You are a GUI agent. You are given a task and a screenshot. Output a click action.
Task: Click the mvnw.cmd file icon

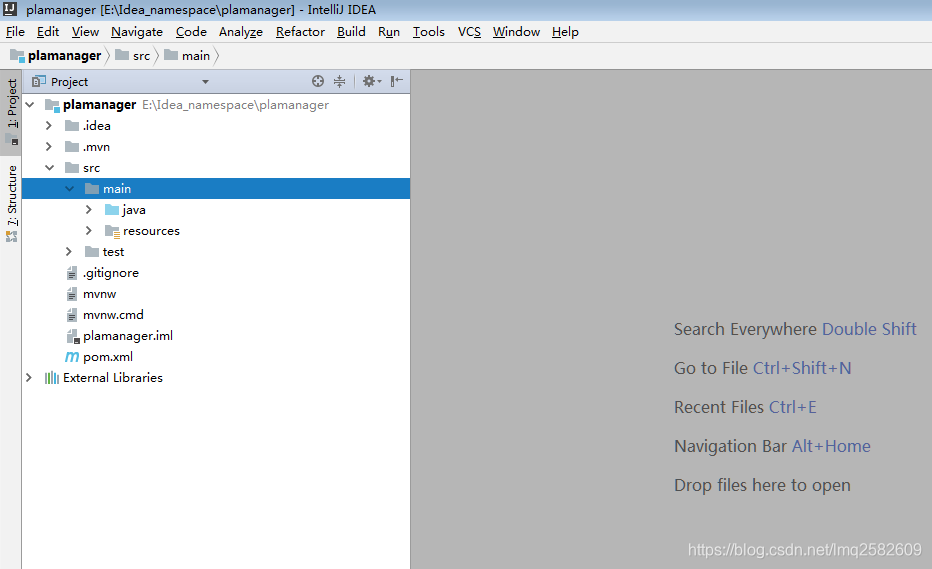tap(72, 315)
